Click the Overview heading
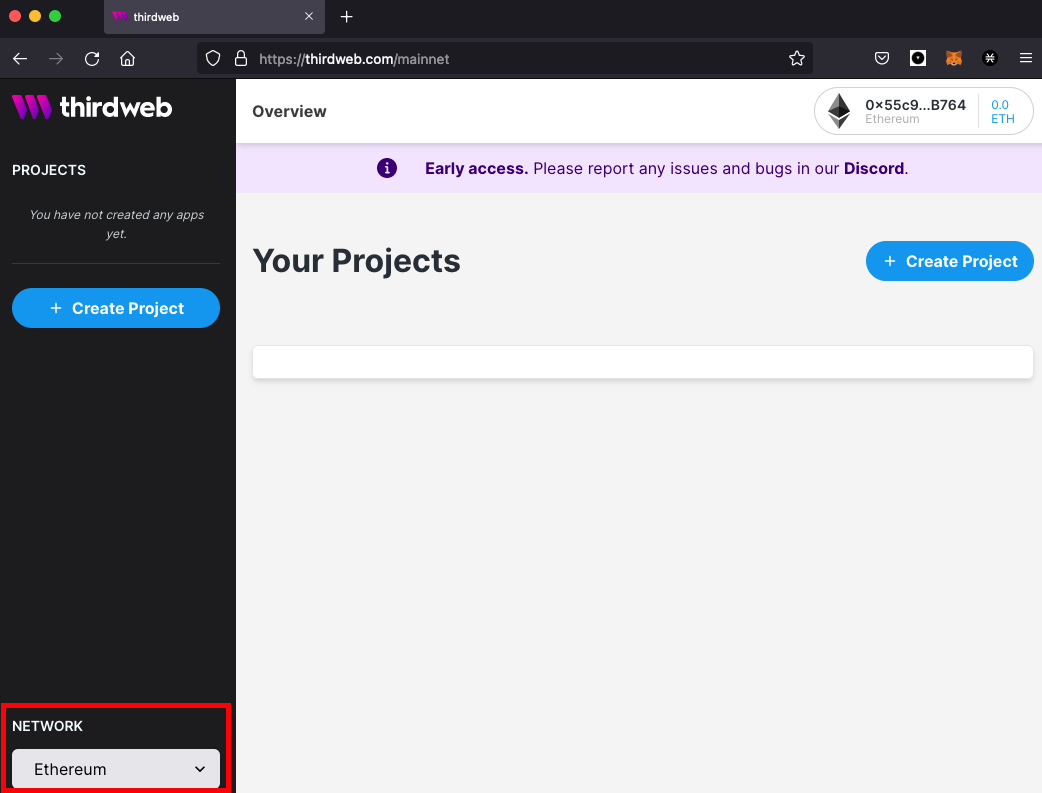1042x793 pixels. [289, 112]
